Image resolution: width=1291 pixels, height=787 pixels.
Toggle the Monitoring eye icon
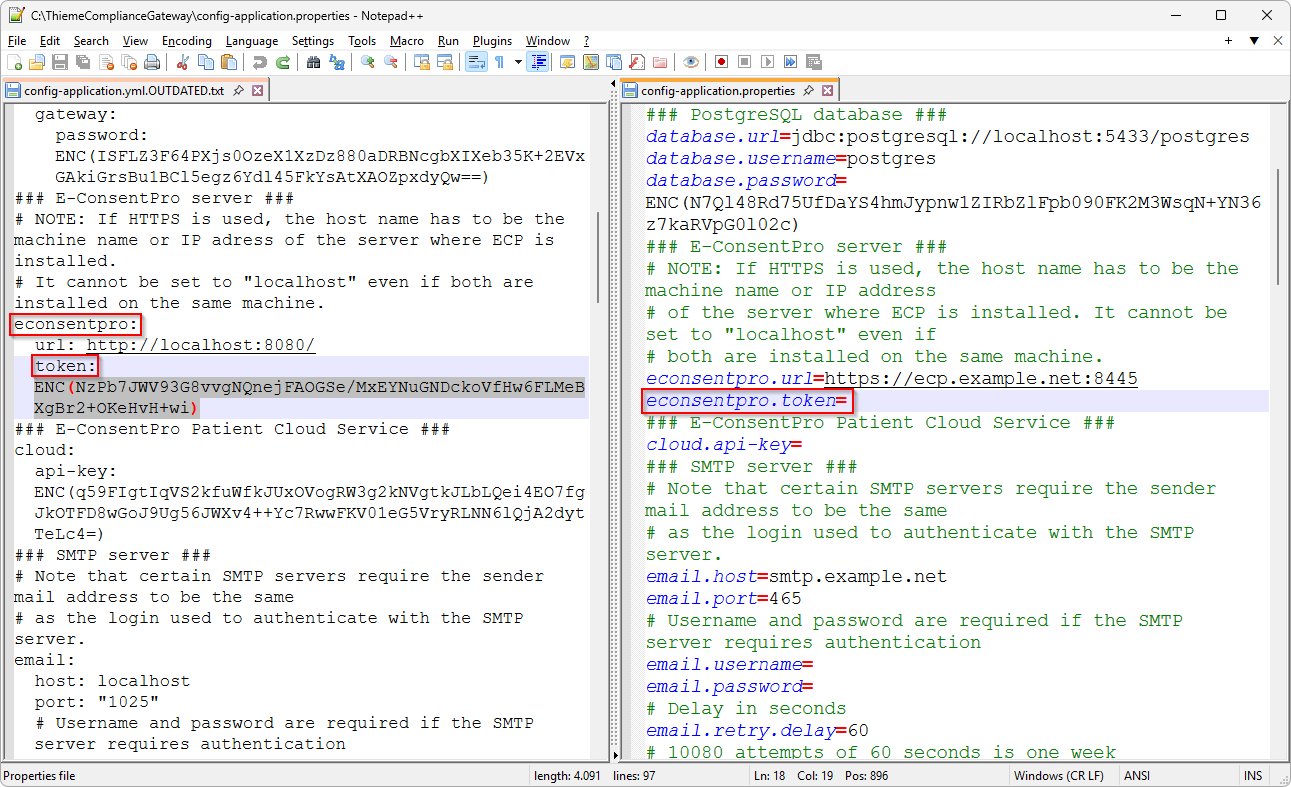point(691,62)
